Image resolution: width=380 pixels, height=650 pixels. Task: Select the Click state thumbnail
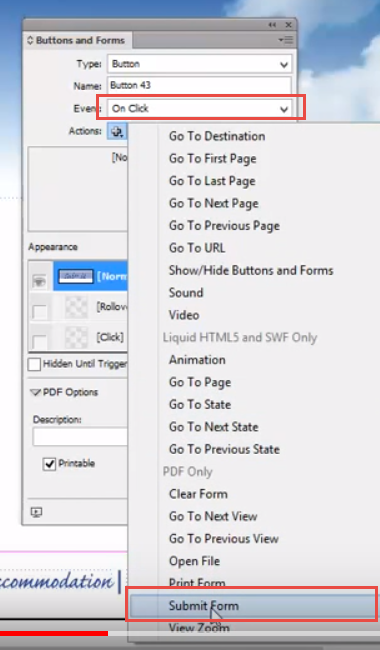click(76, 337)
